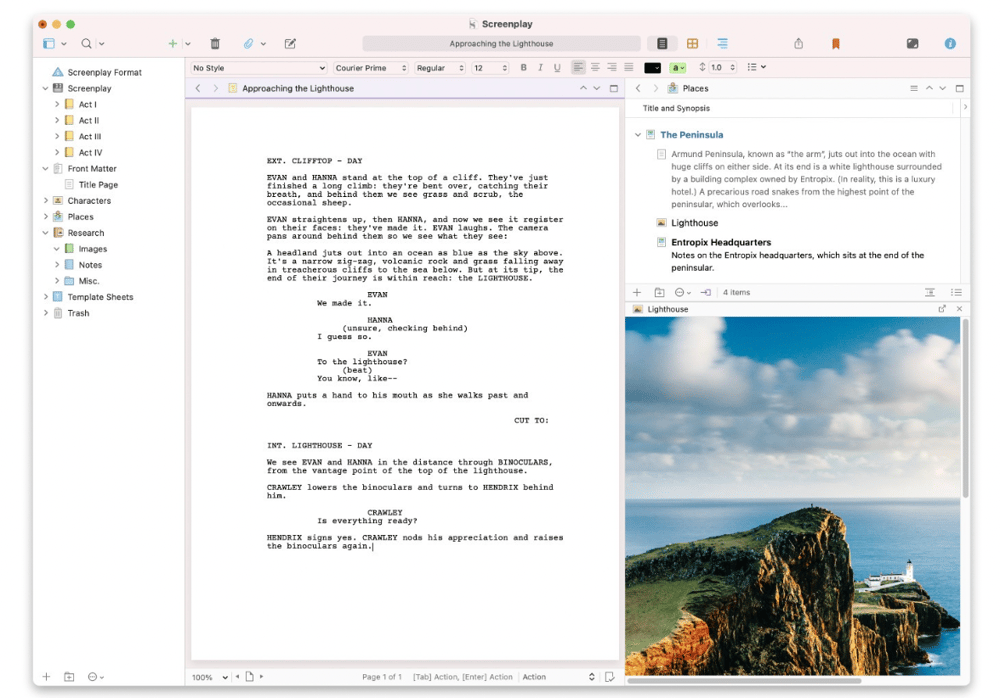
Task: Click the Places pane menu icon
Action: coord(914,88)
